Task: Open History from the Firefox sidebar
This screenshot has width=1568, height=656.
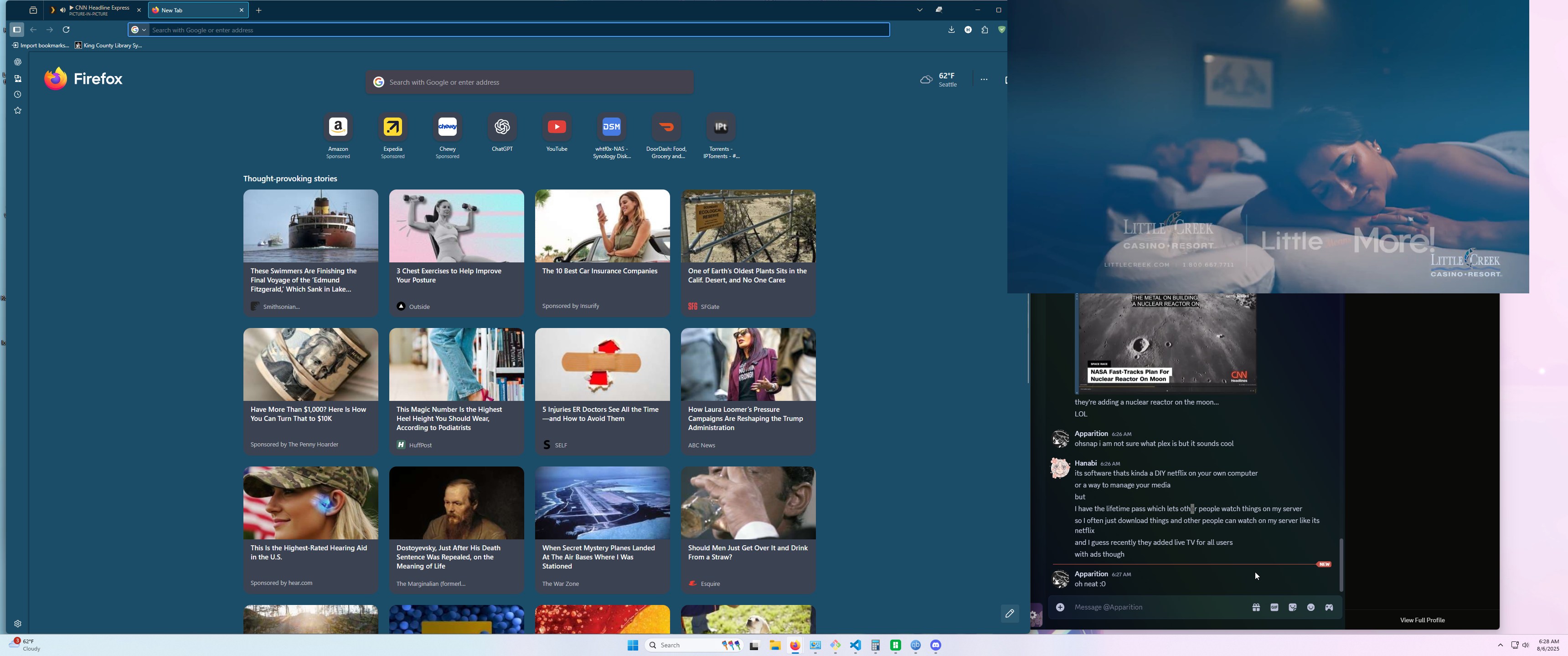Action: [18, 94]
